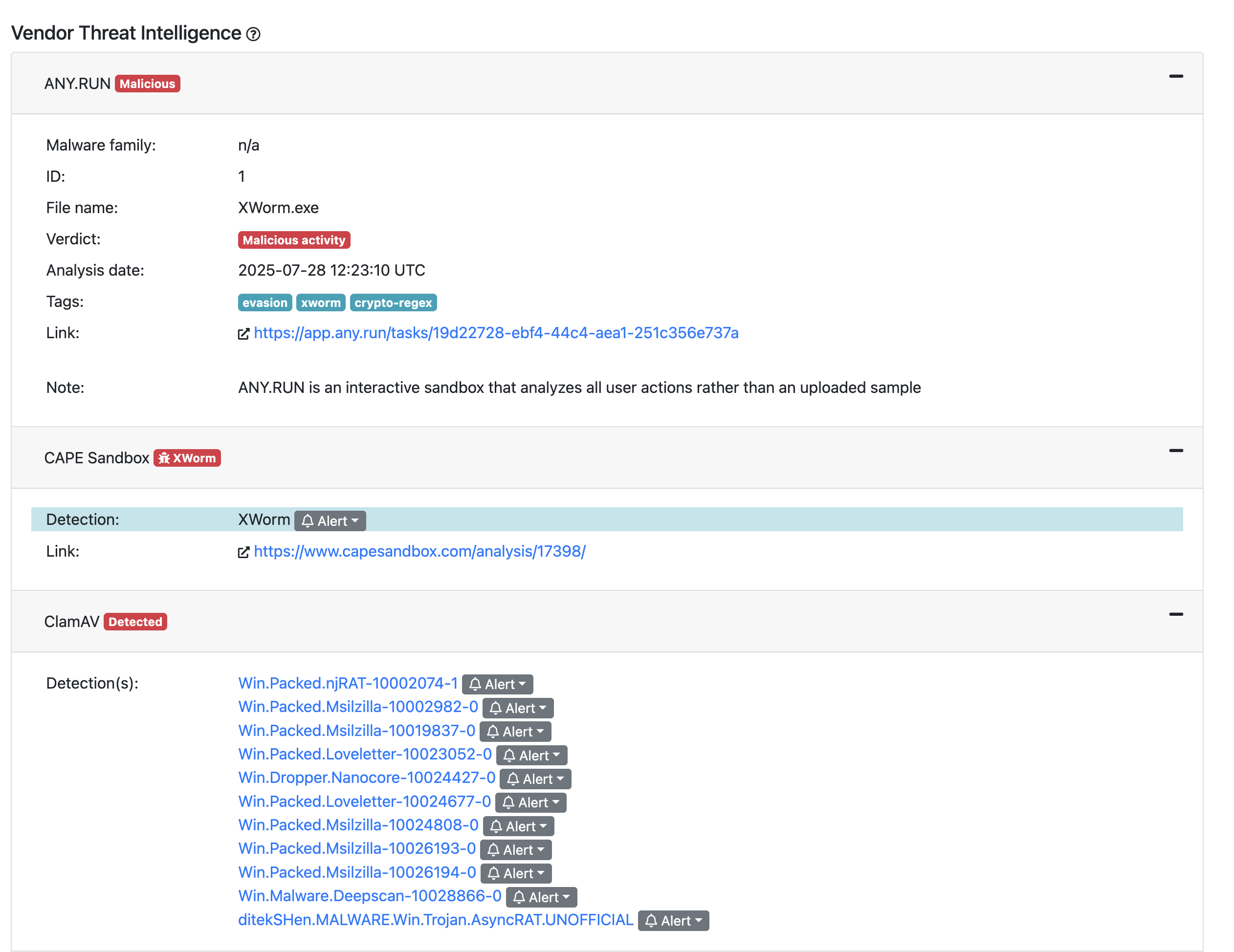1234x952 pixels.
Task: Click the Malicious activity verdict badge
Action: click(294, 240)
